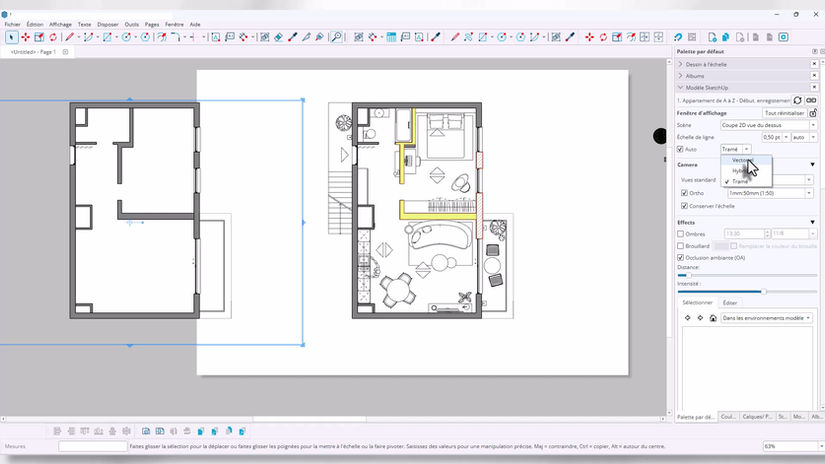825x464 pixels.
Task: Open the Affichage menu
Action: [x=61, y=24]
